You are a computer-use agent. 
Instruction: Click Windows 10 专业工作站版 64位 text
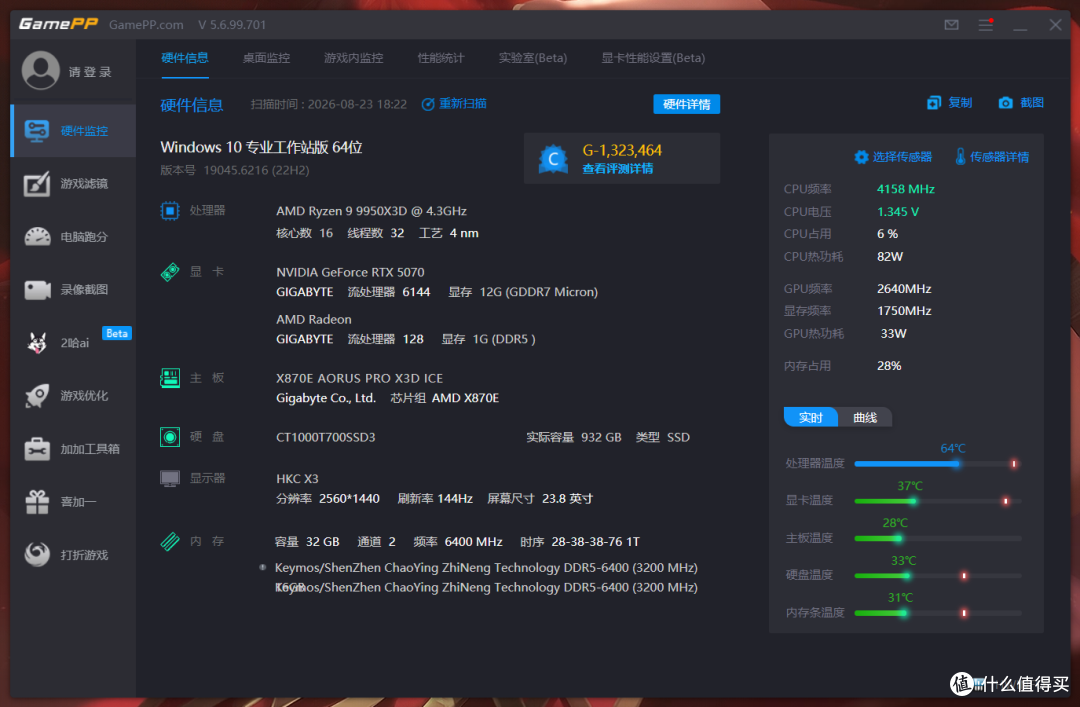coord(262,147)
